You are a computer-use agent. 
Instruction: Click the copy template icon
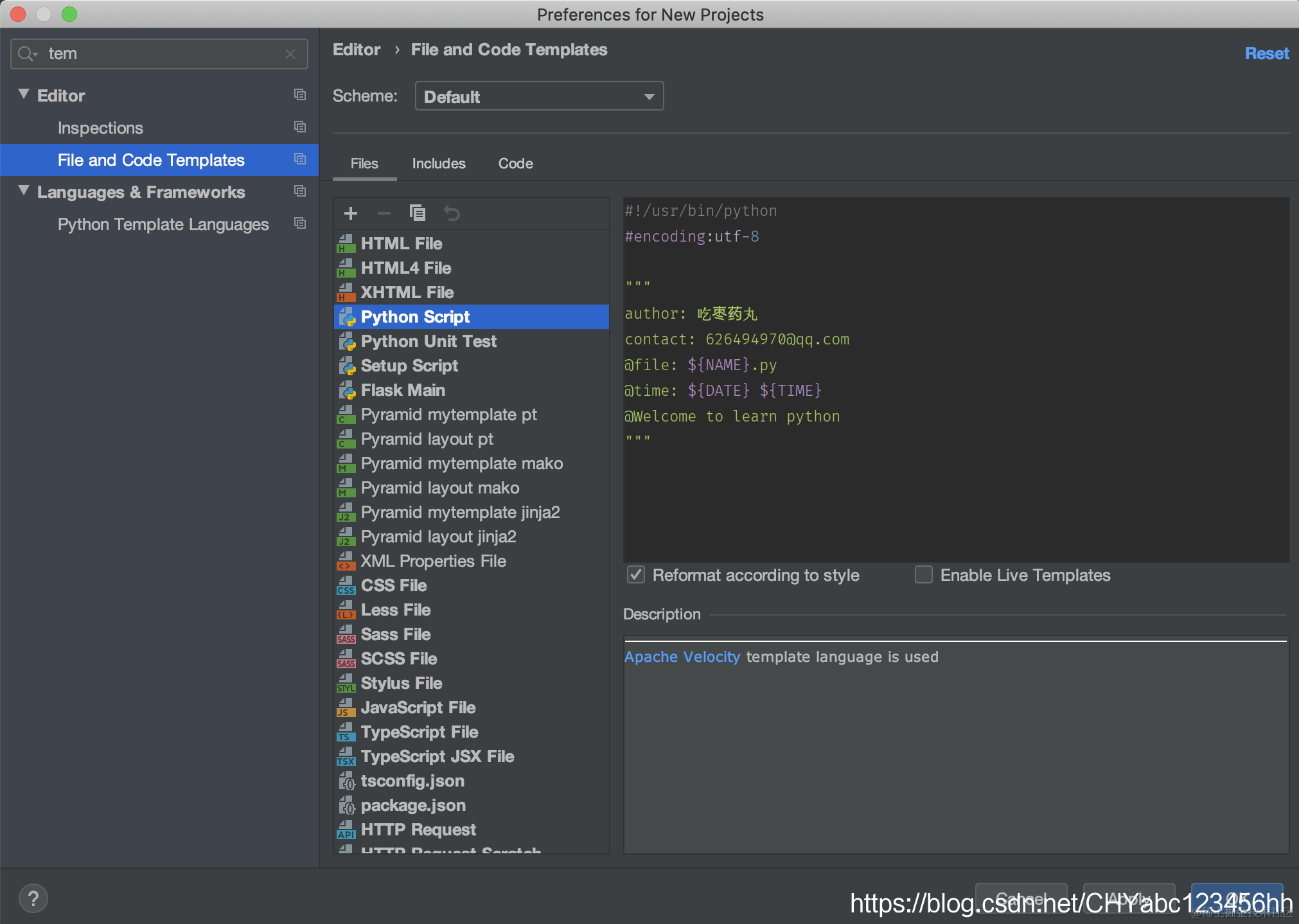point(418,213)
